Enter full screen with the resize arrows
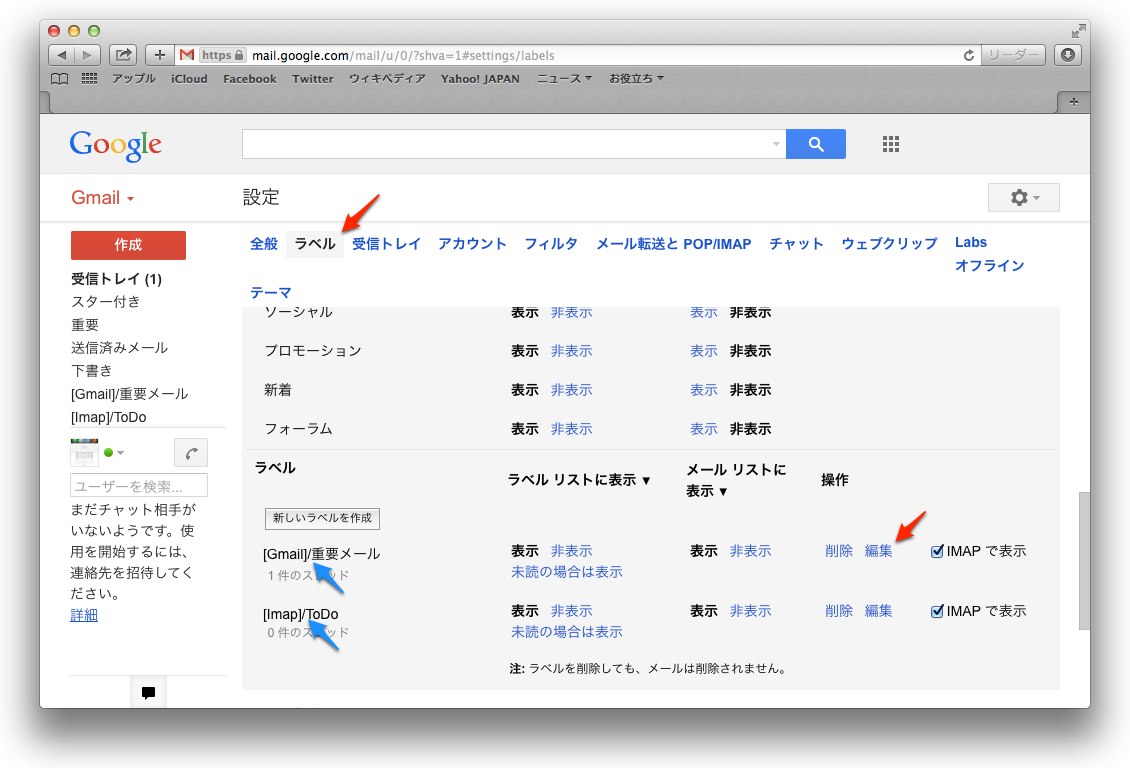 (x=1078, y=31)
